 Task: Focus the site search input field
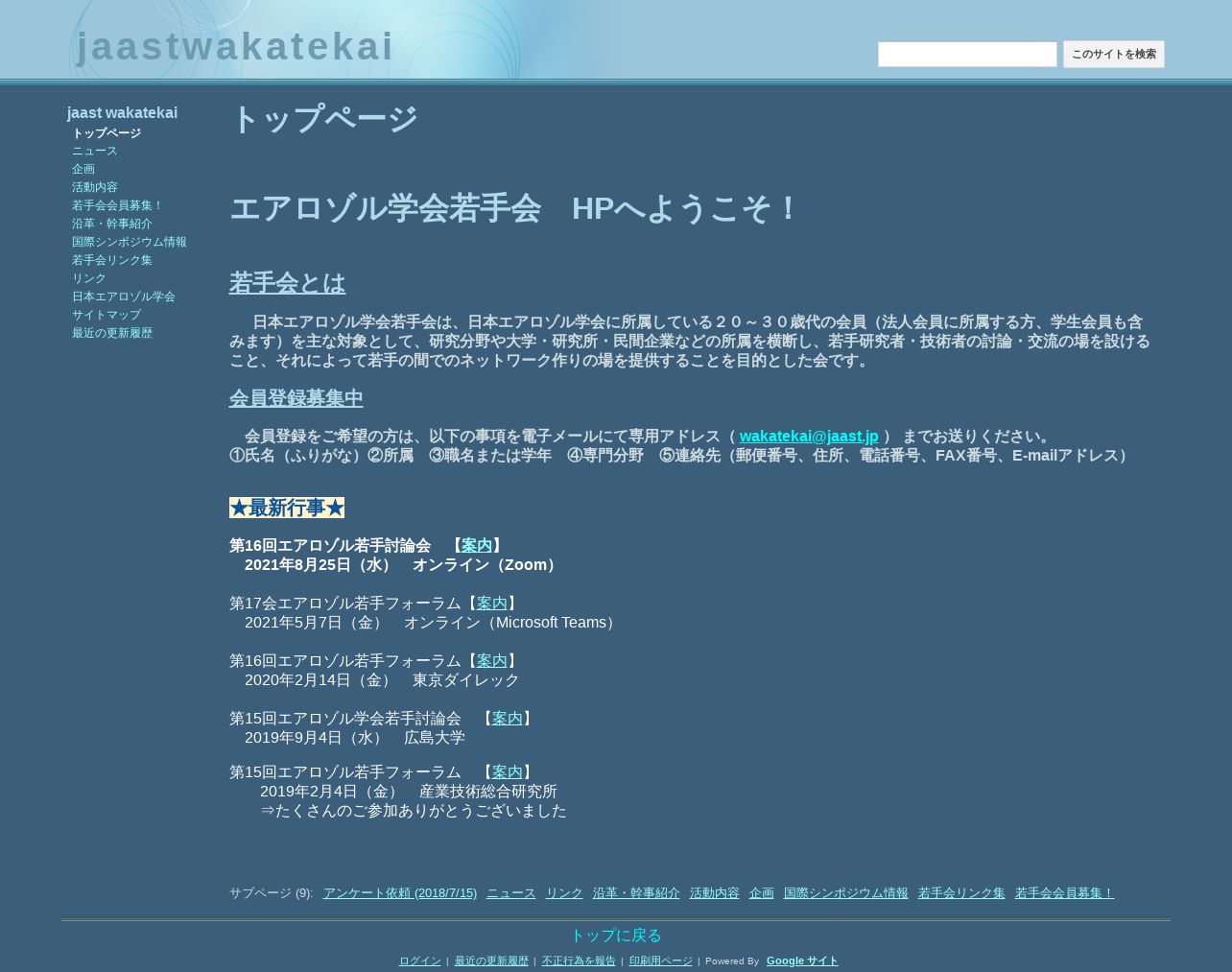pyautogui.click(x=967, y=55)
